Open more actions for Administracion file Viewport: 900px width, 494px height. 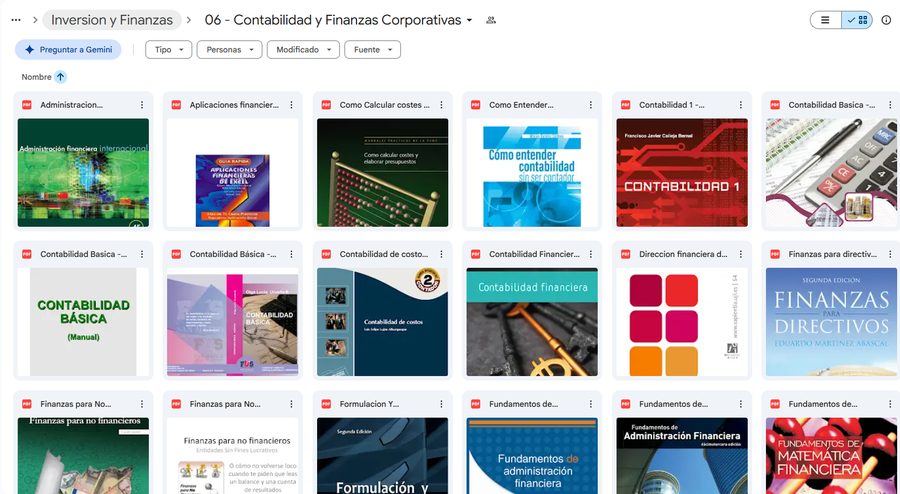click(x=142, y=105)
